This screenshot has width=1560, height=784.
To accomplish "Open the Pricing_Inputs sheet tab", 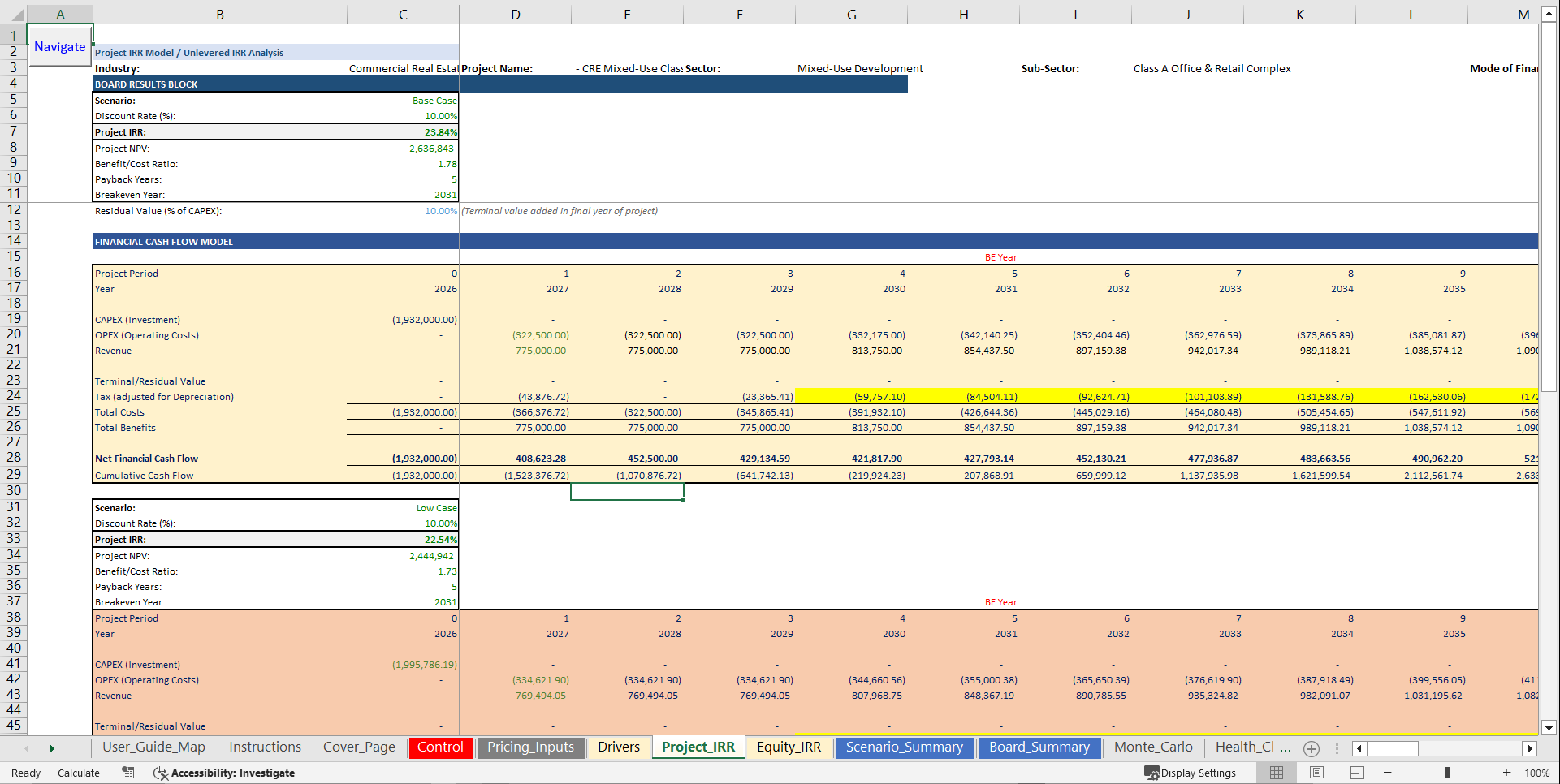I will 530,747.
